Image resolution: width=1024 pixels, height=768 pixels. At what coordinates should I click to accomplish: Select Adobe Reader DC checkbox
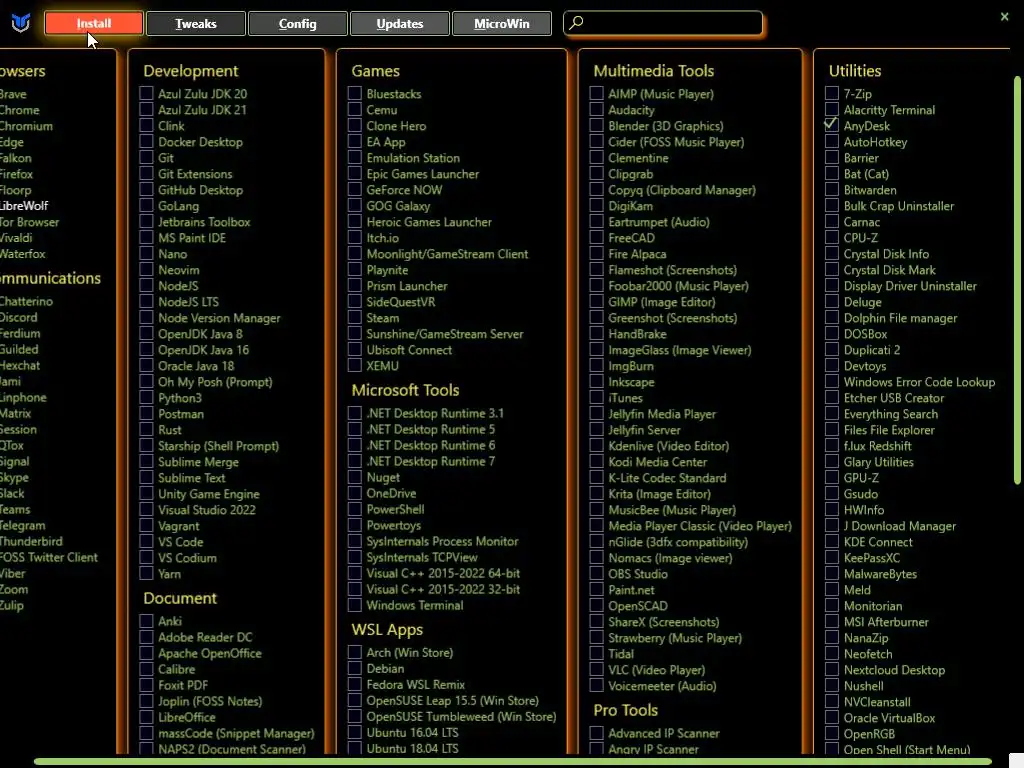146,637
